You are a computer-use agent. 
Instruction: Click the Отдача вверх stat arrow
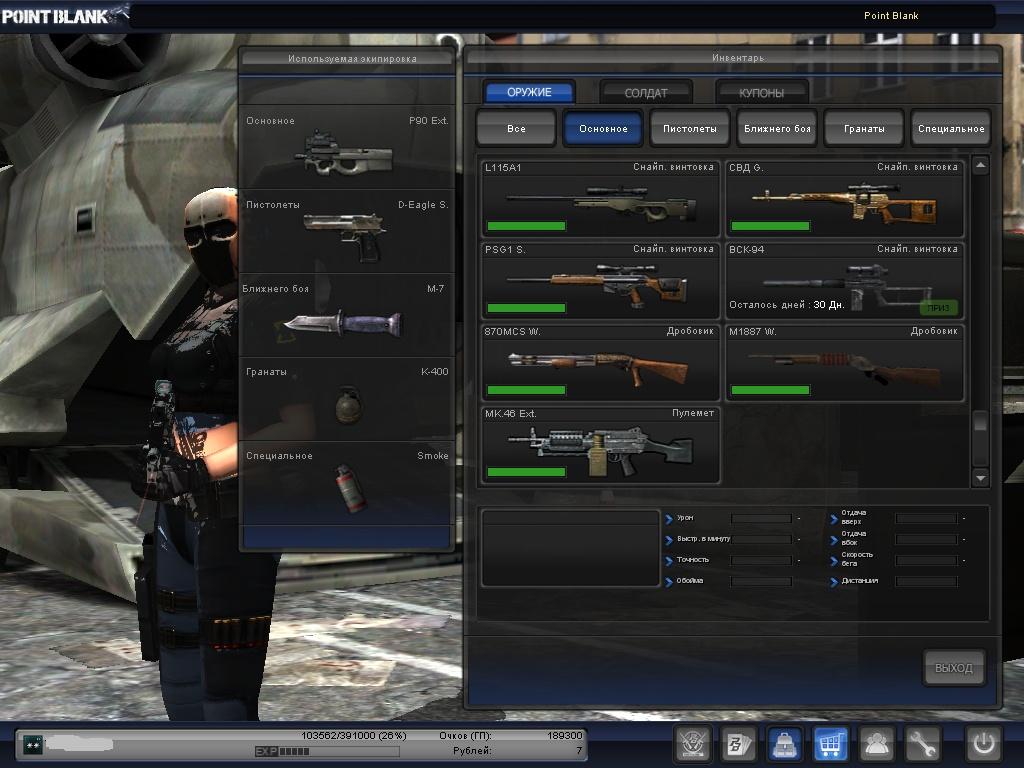coord(834,519)
